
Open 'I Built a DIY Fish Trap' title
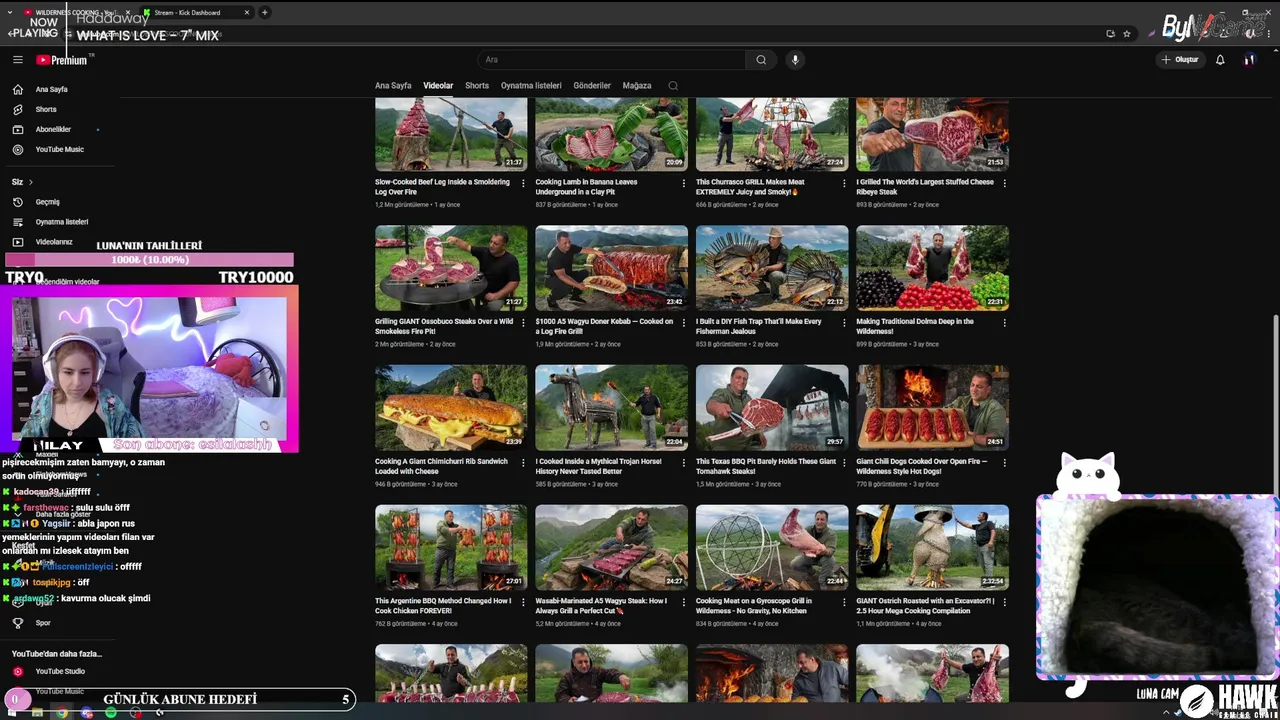759,326
